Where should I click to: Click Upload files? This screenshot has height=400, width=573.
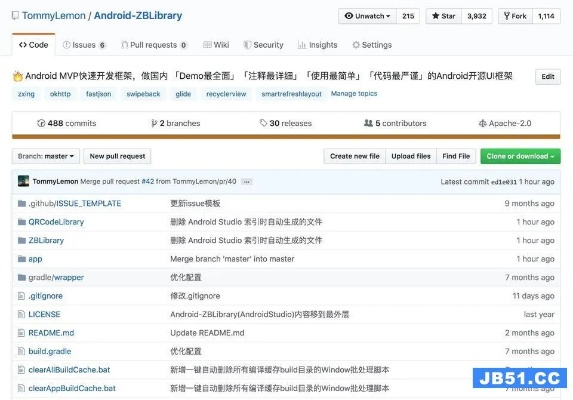click(x=411, y=156)
